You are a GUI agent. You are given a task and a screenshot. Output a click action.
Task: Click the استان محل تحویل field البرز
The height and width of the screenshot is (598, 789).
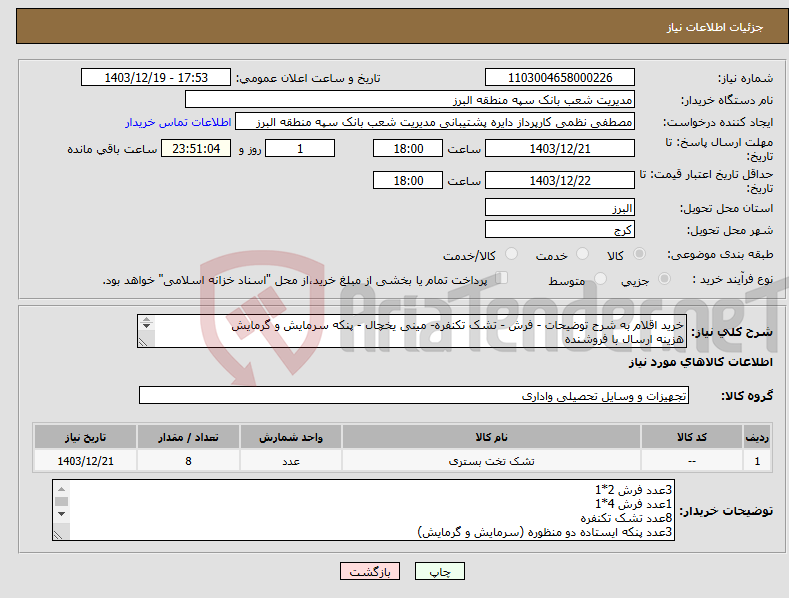point(560,207)
